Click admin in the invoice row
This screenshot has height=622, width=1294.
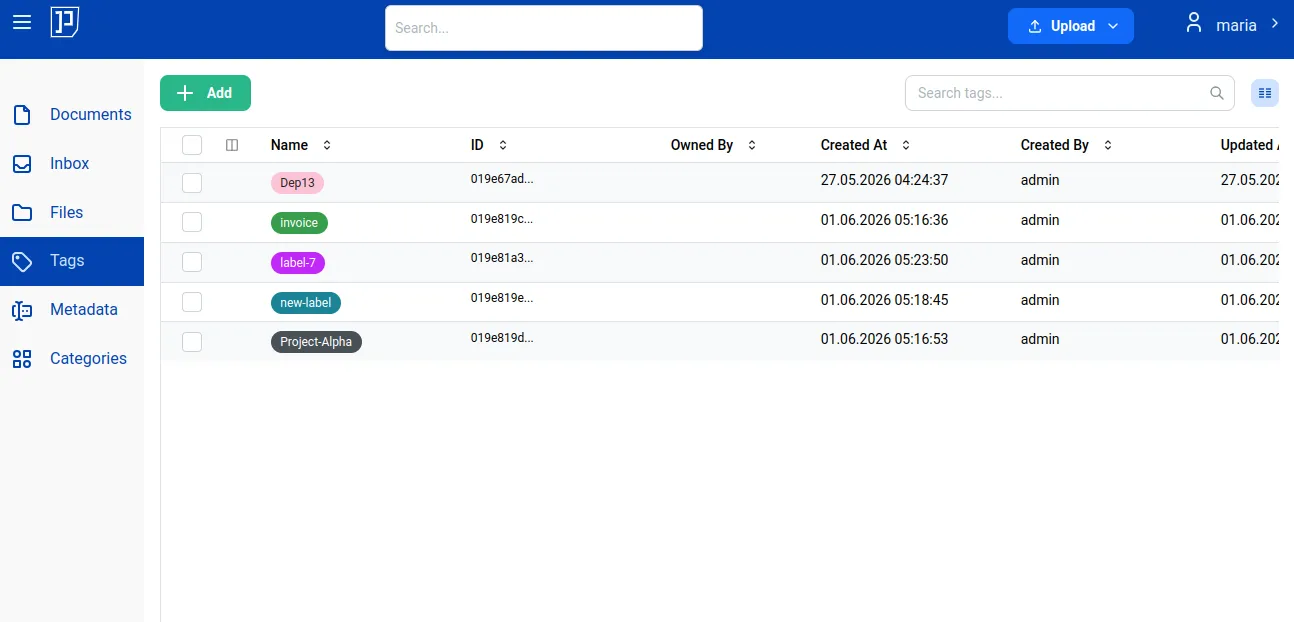1040,220
